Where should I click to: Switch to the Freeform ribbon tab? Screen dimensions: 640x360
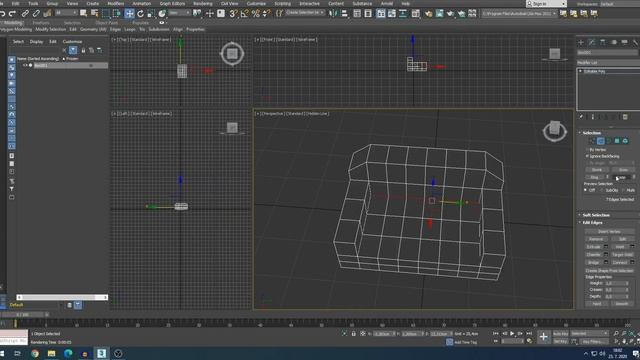(41, 23)
